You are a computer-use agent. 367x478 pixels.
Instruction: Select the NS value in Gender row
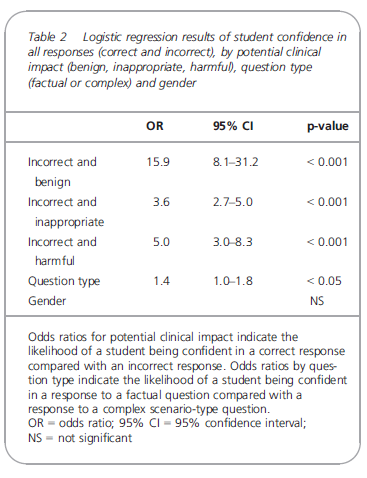pos(317,301)
